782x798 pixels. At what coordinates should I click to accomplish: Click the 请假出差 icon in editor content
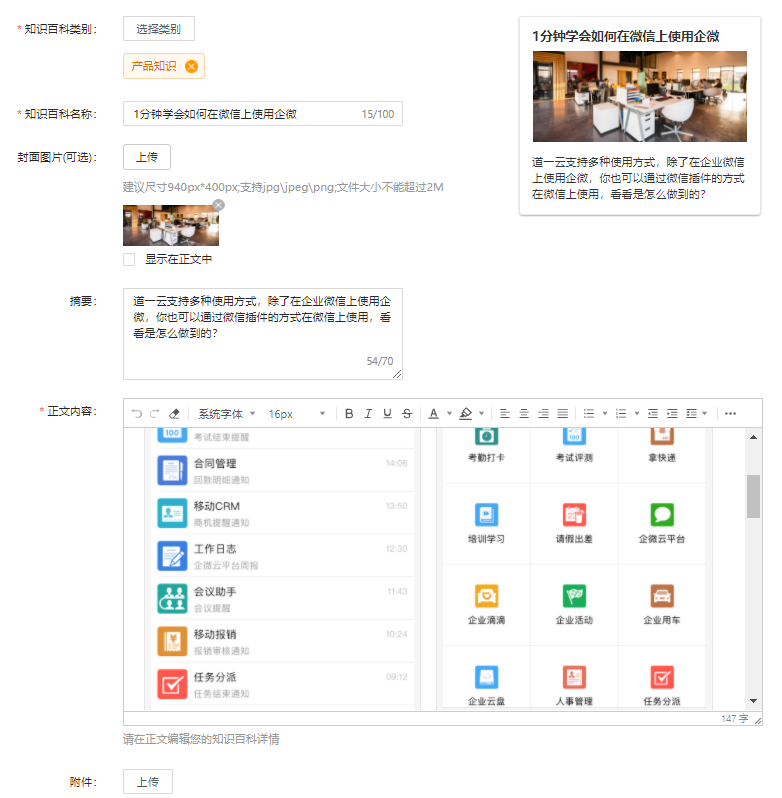[574, 515]
